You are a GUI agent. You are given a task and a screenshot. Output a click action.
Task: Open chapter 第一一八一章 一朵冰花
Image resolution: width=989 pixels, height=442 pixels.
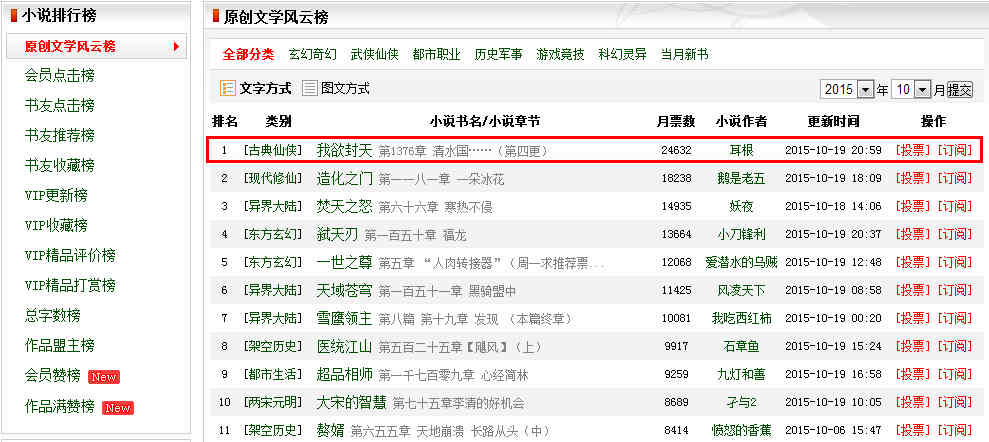(x=441, y=179)
